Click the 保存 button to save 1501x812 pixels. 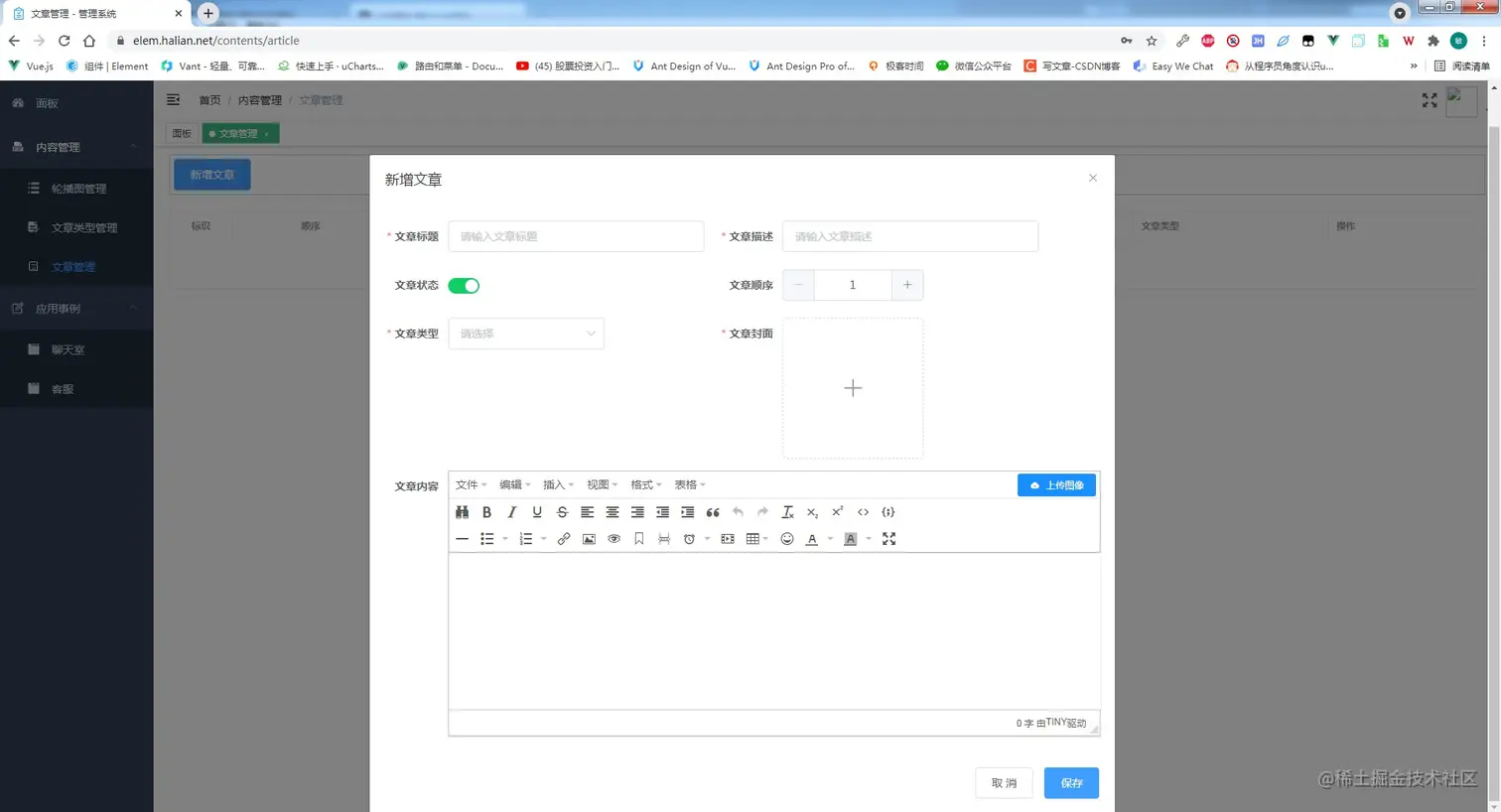[x=1070, y=782]
